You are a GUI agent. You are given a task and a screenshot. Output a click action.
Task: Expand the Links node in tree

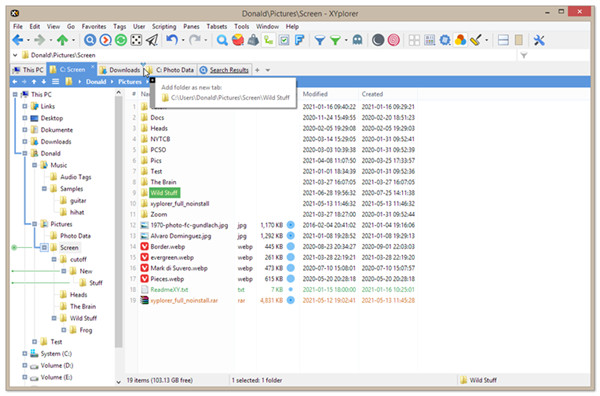[25, 106]
